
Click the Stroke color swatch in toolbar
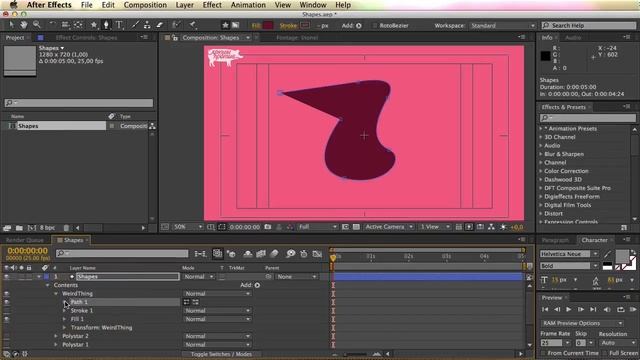point(305,25)
